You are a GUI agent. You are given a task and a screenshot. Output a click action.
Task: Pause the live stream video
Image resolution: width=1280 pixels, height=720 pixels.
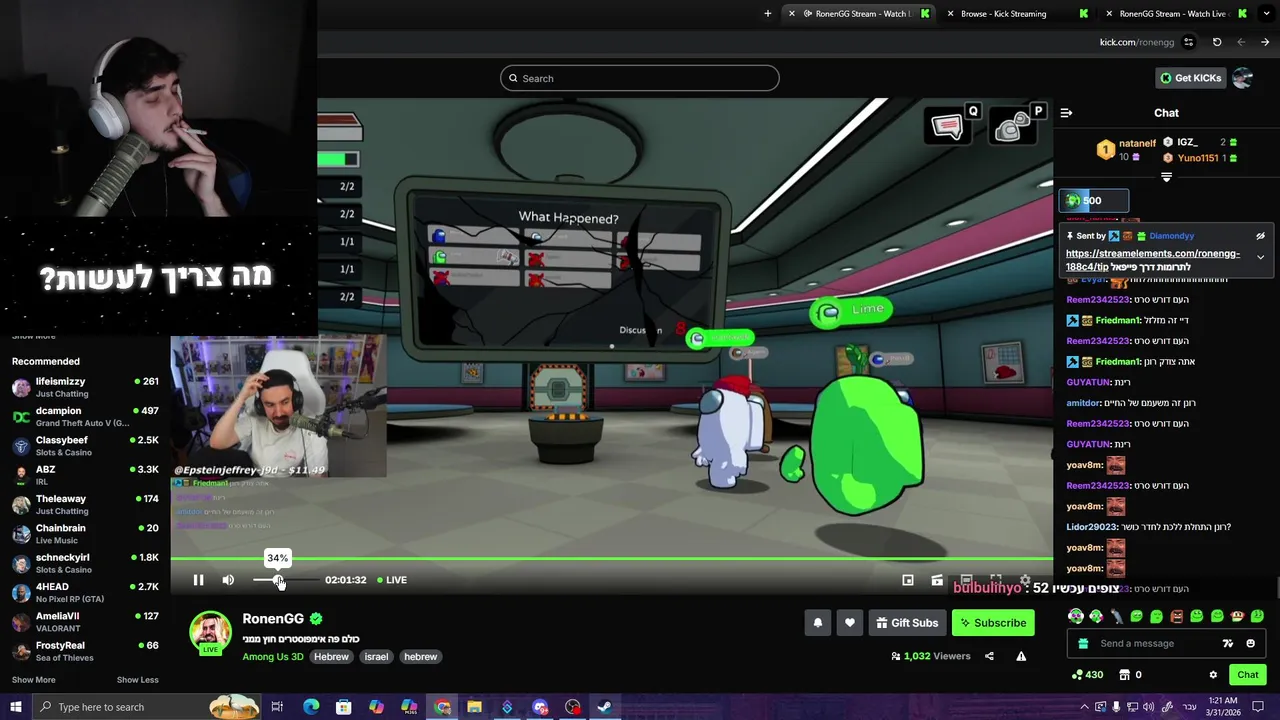pos(198,580)
